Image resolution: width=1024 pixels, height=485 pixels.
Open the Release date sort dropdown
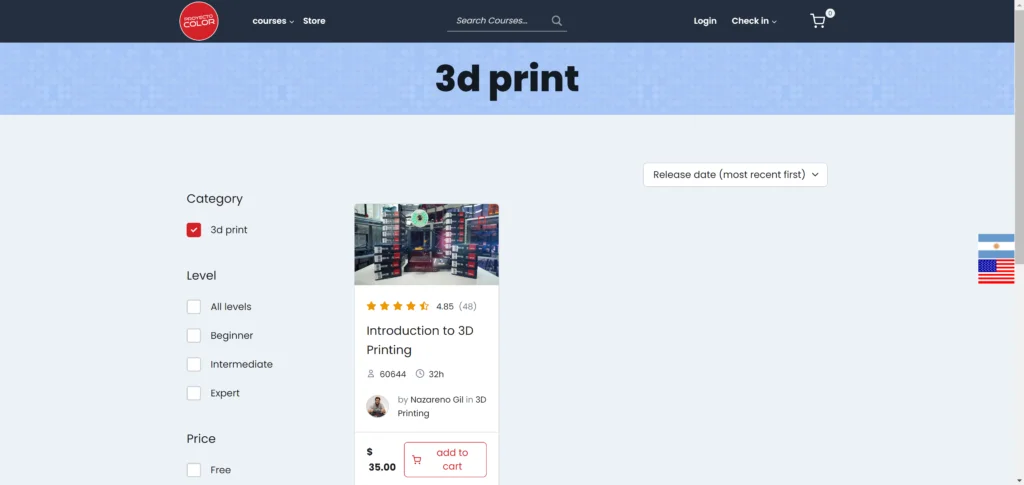click(735, 174)
